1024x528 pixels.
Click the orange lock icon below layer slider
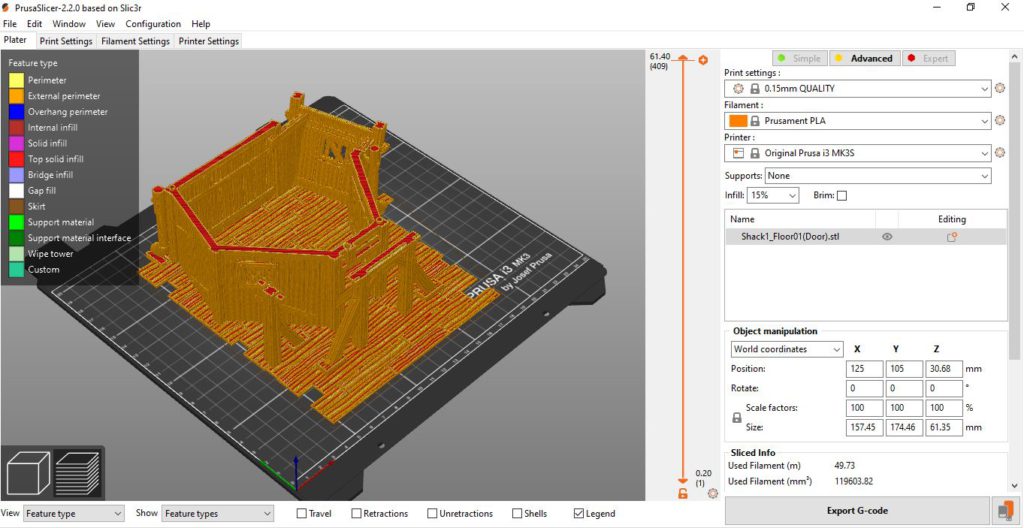click(683, 493)
